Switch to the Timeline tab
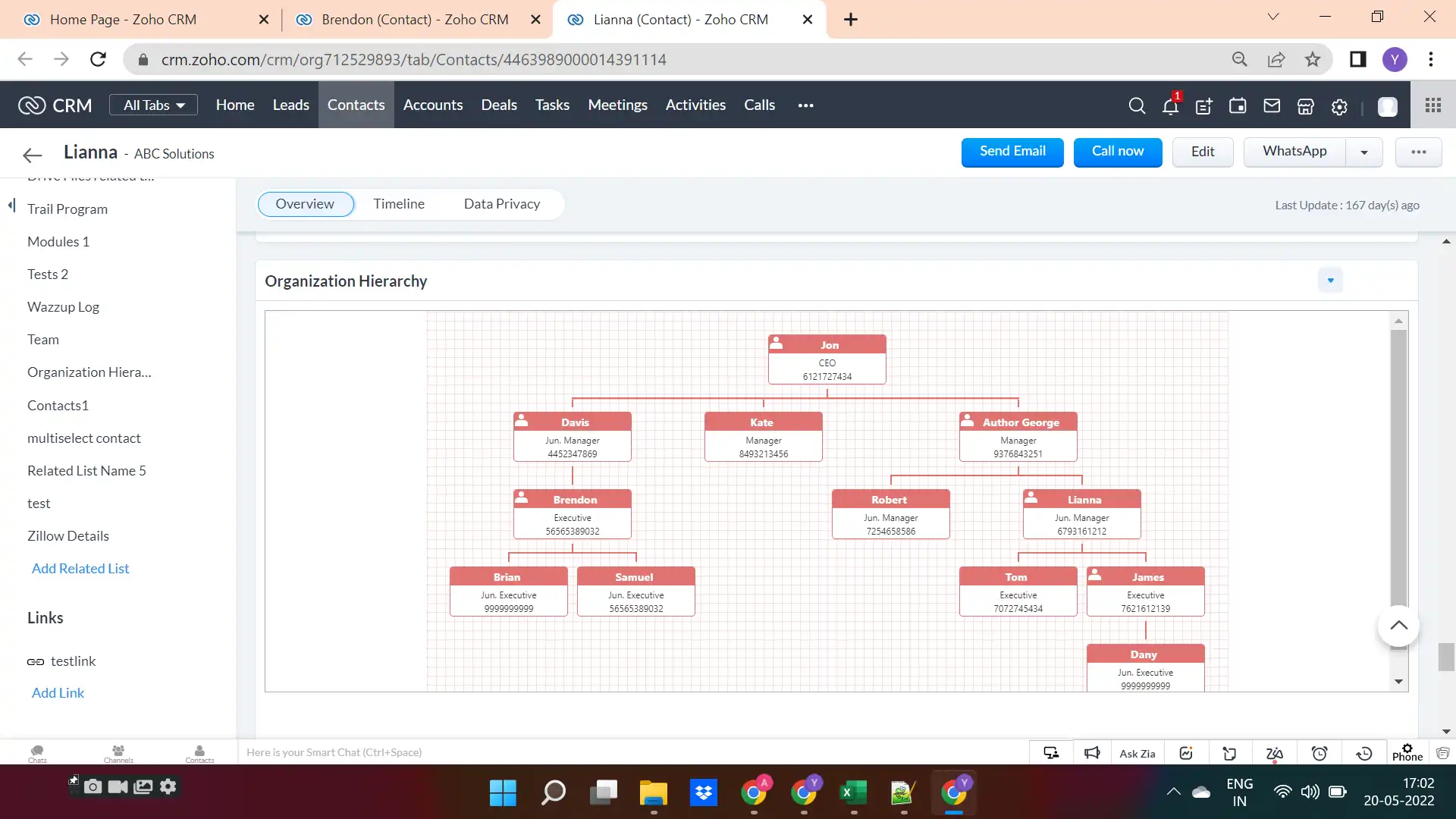This screenshot has width=1456, height=819. tap(399, 204)
